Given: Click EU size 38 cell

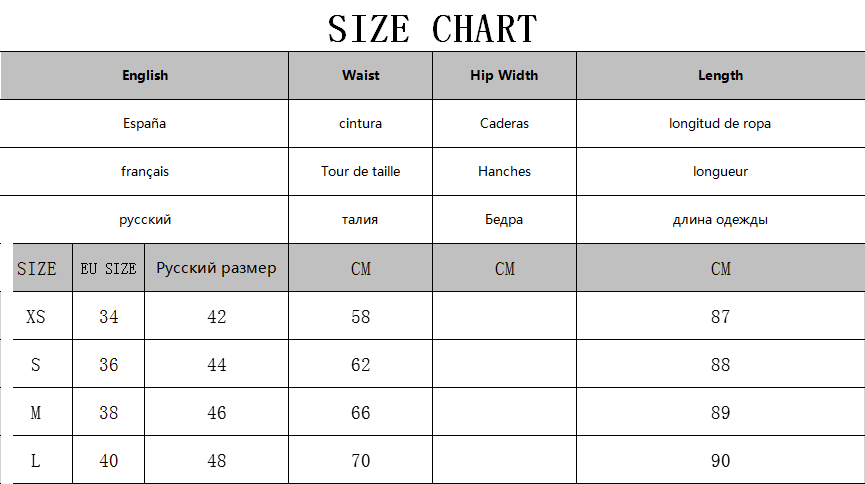Looking at the screenshot, I should 108,413.
